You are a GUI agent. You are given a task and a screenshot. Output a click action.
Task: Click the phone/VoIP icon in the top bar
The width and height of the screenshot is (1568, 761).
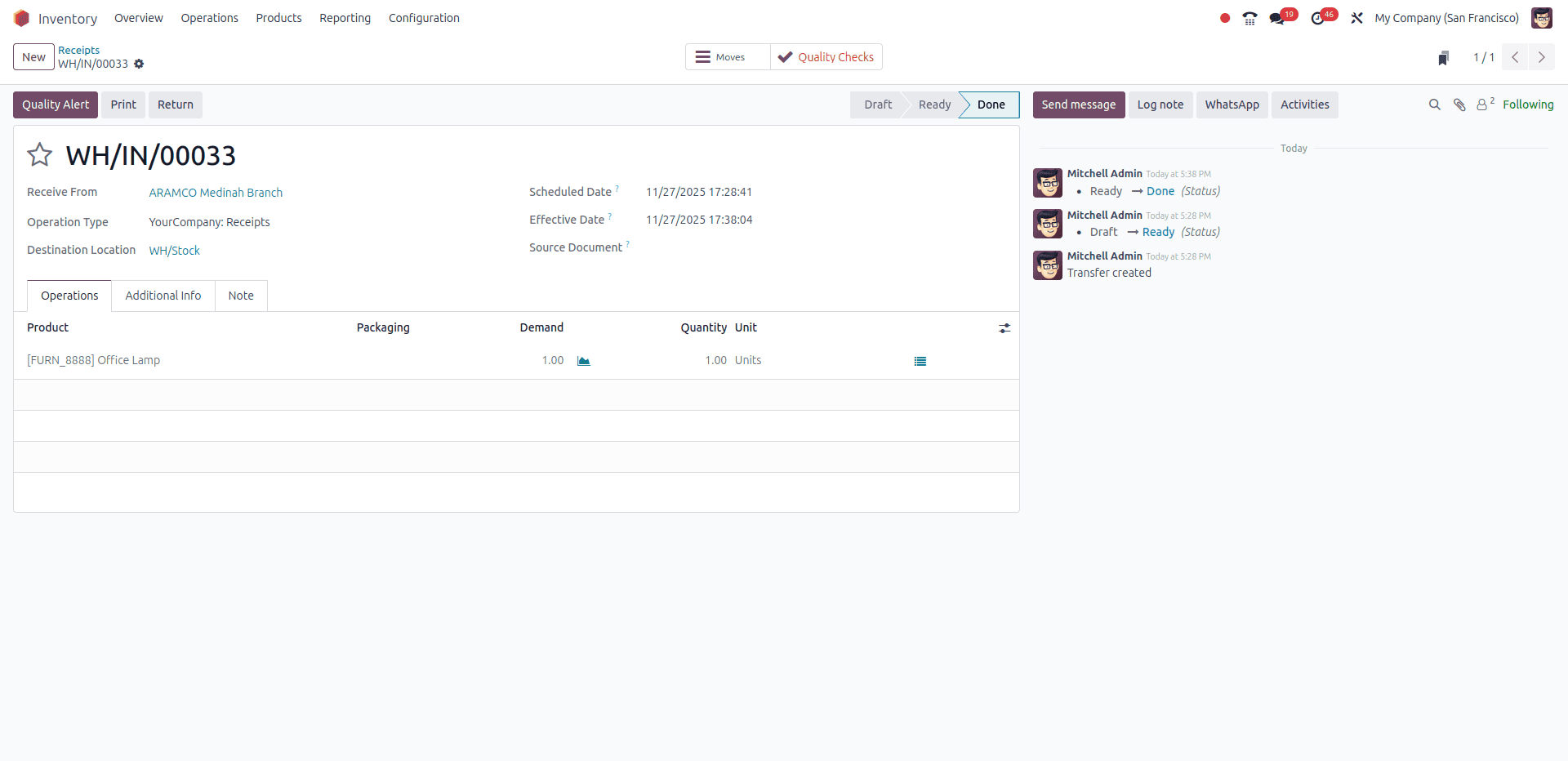1249,17
